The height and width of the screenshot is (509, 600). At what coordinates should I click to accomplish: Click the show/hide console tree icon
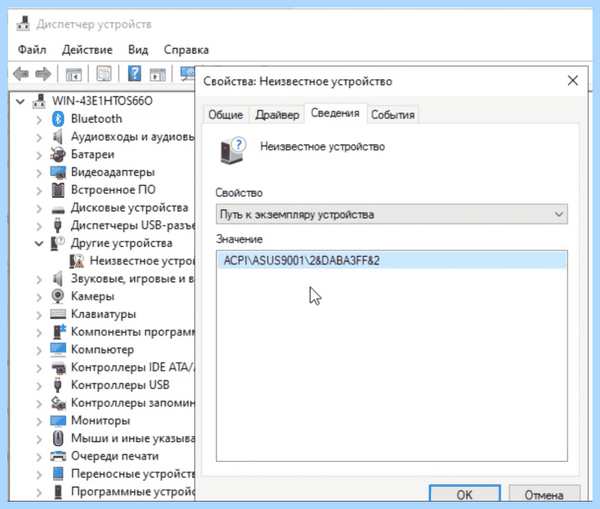73,73
